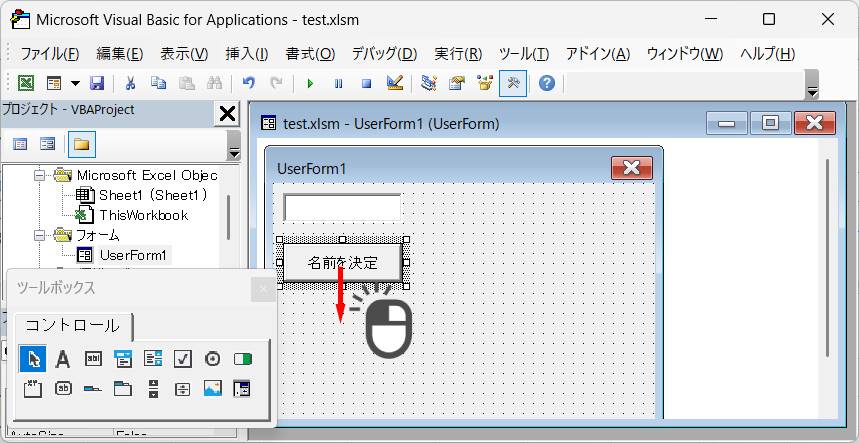The width and height of the screenshot is (859, 443).
Task: Click the Cut (scissors) toolbar icon
Action: (x=130, y=83)
